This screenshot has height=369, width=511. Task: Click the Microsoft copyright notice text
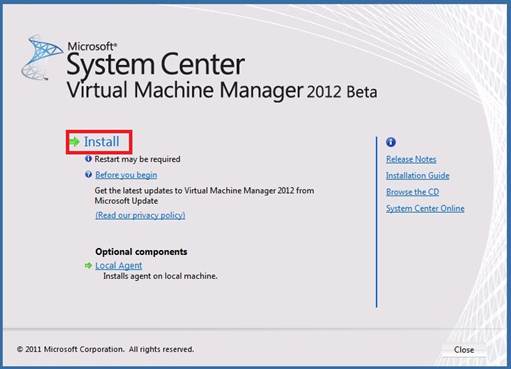[x=105, y=349]
